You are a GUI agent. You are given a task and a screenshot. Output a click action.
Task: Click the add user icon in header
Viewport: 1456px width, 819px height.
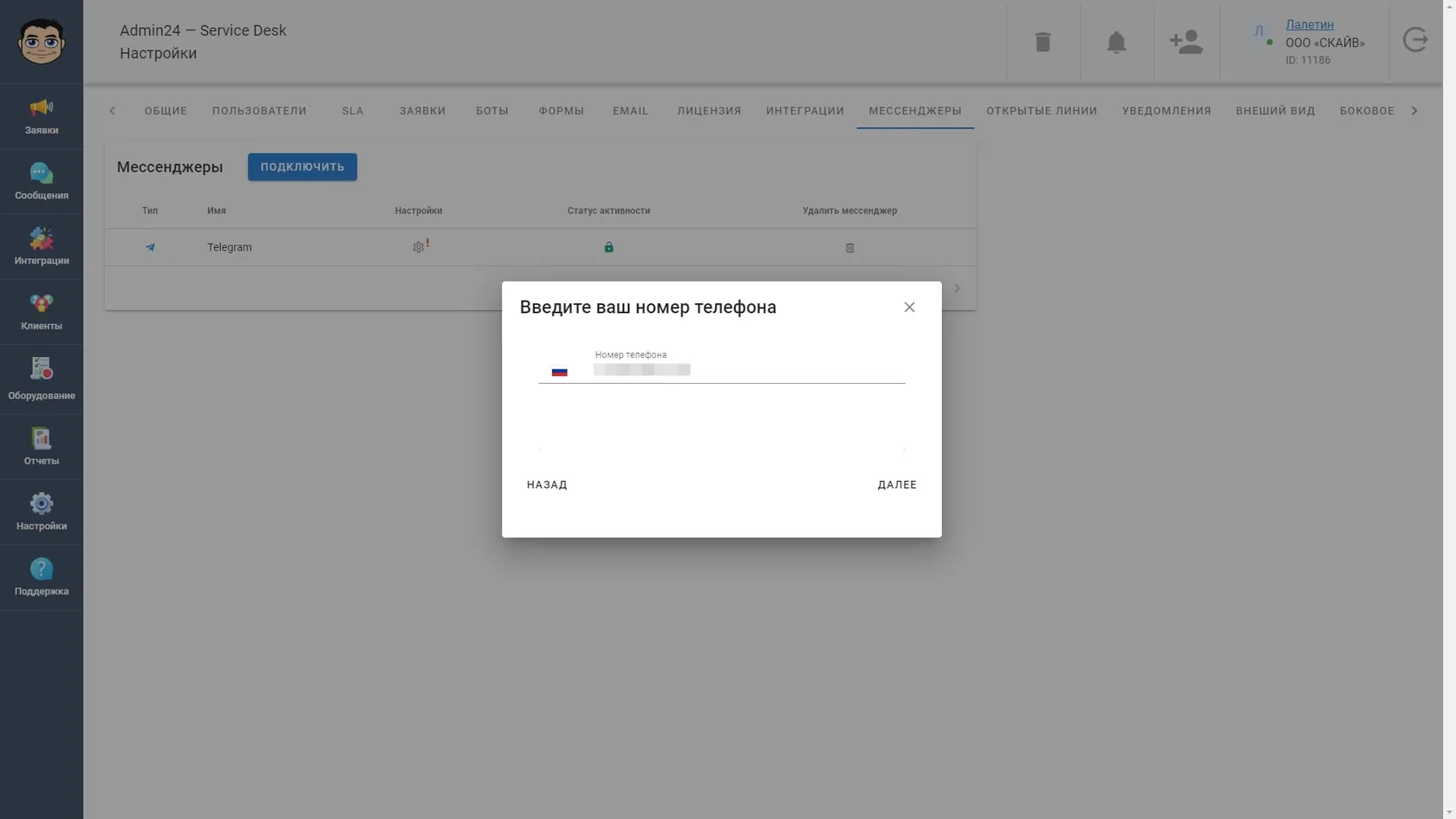pyautogui.click(x=1186, y=42)
